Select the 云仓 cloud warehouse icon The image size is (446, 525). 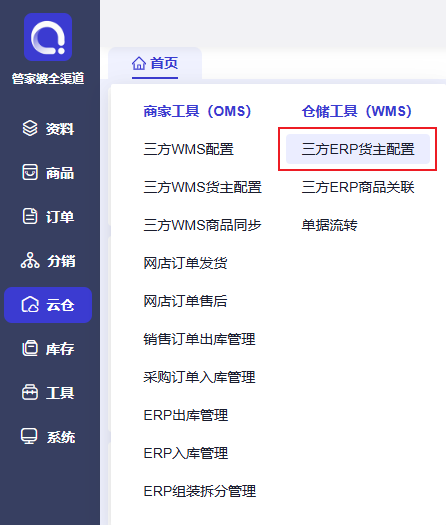tap(30, 304)
